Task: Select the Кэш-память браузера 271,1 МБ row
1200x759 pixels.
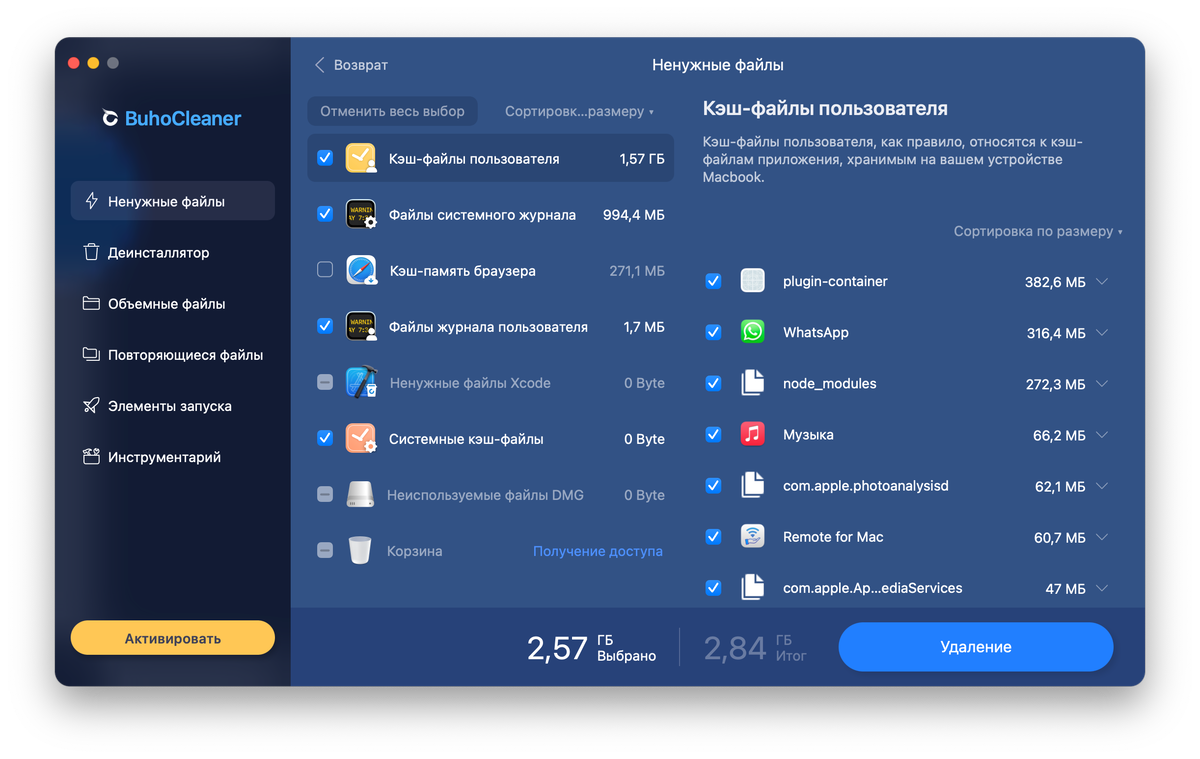Action: click(x=490, y=271)
